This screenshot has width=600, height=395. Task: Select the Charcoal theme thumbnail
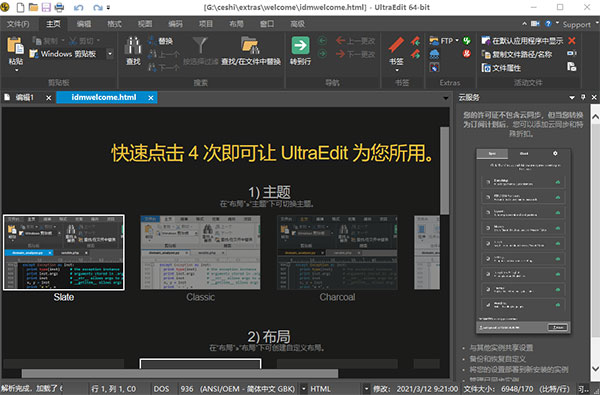[x=338, y=253]
